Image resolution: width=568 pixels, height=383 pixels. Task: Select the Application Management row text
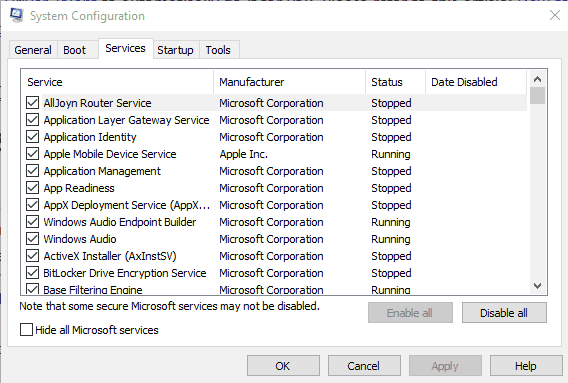102,171
